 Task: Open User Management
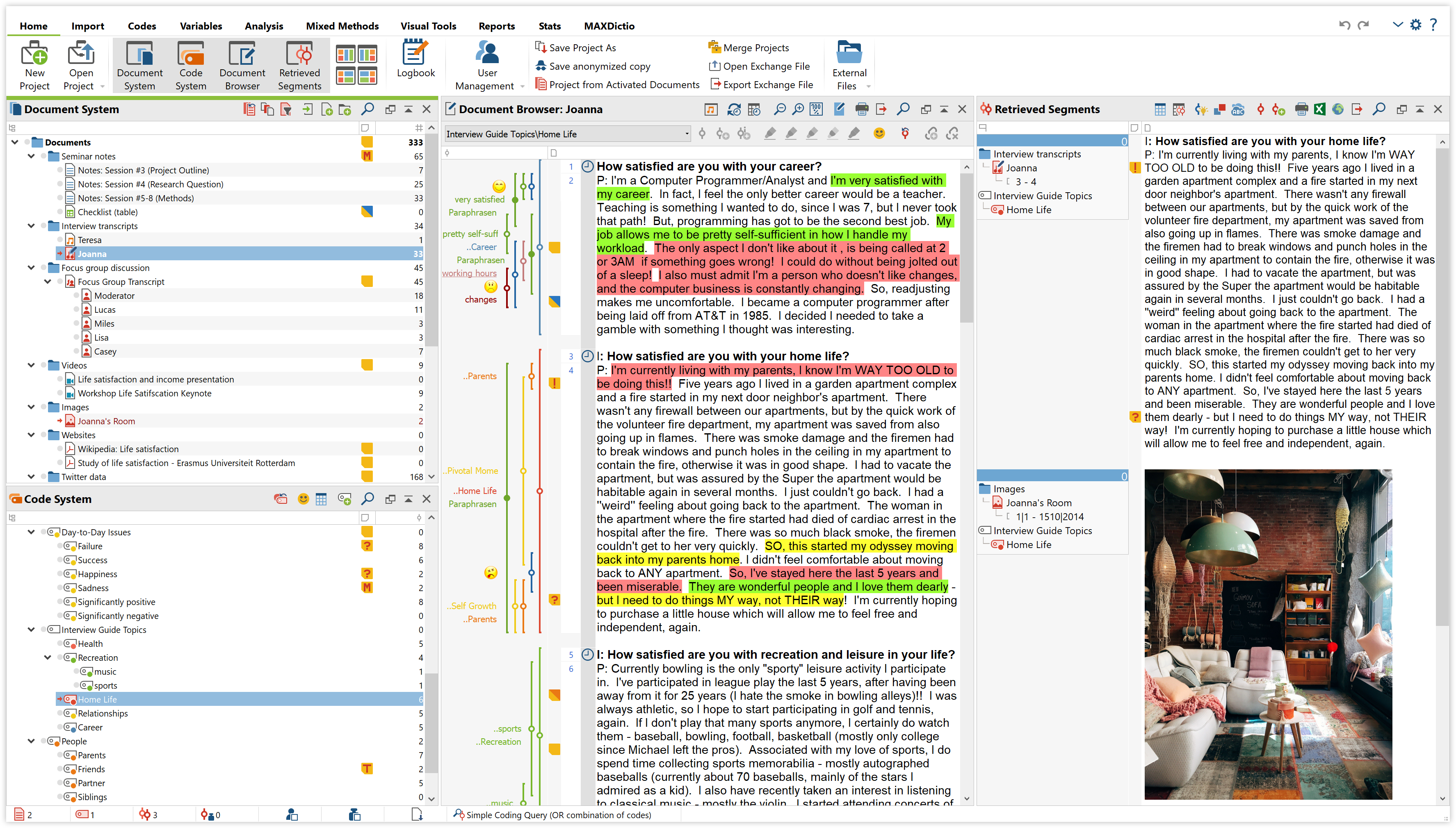(x=486, y=66)
